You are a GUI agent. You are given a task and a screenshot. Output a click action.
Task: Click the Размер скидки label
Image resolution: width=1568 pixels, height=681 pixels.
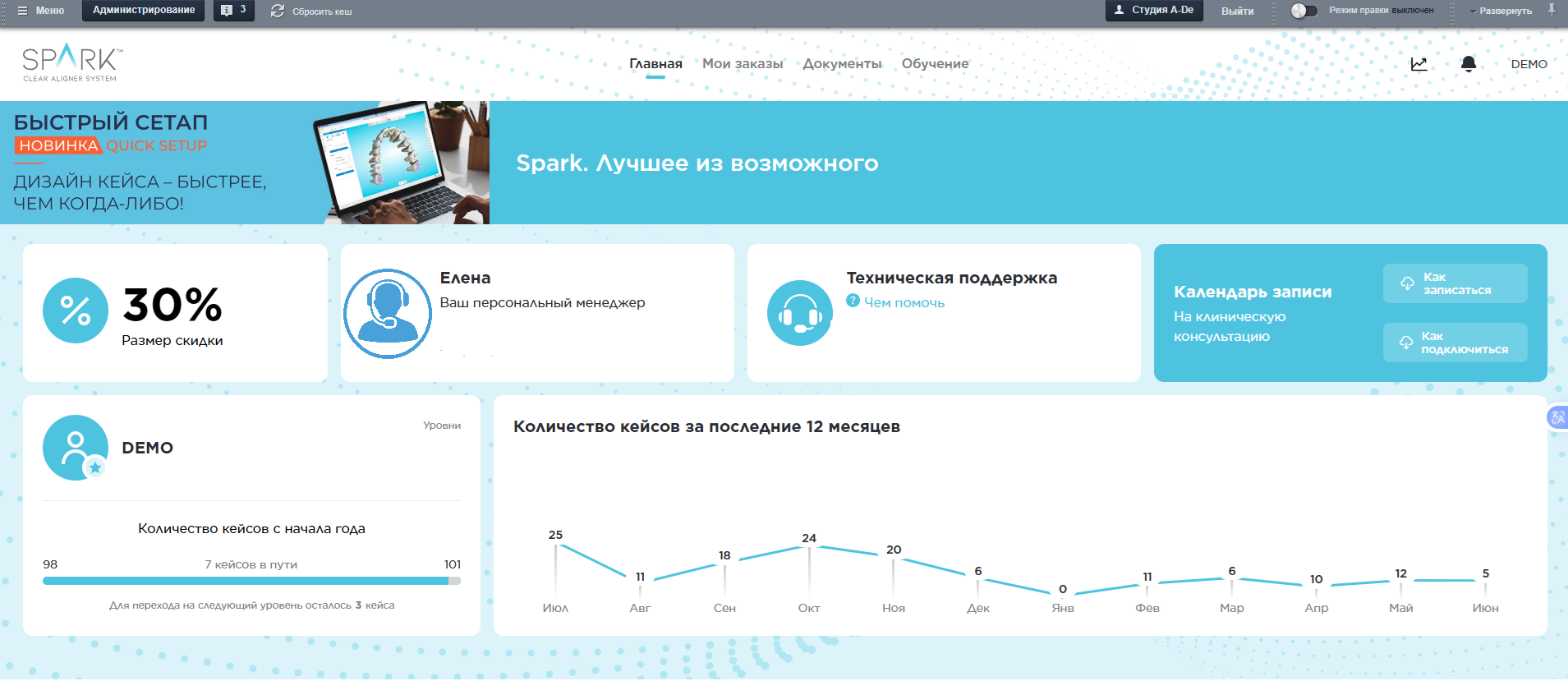(x=172, y=340)
